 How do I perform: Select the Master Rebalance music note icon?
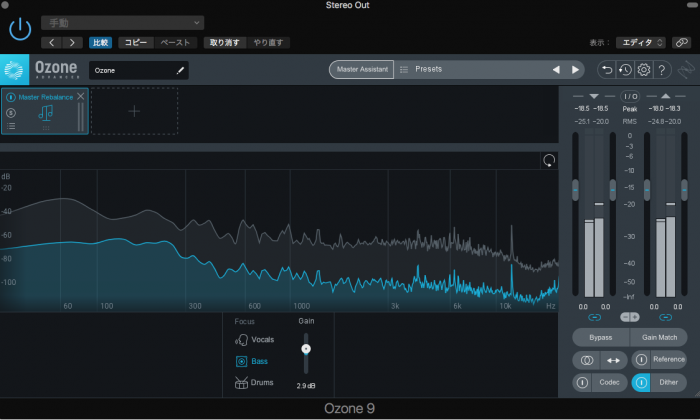pyautogui.click(x=46, y=113)
